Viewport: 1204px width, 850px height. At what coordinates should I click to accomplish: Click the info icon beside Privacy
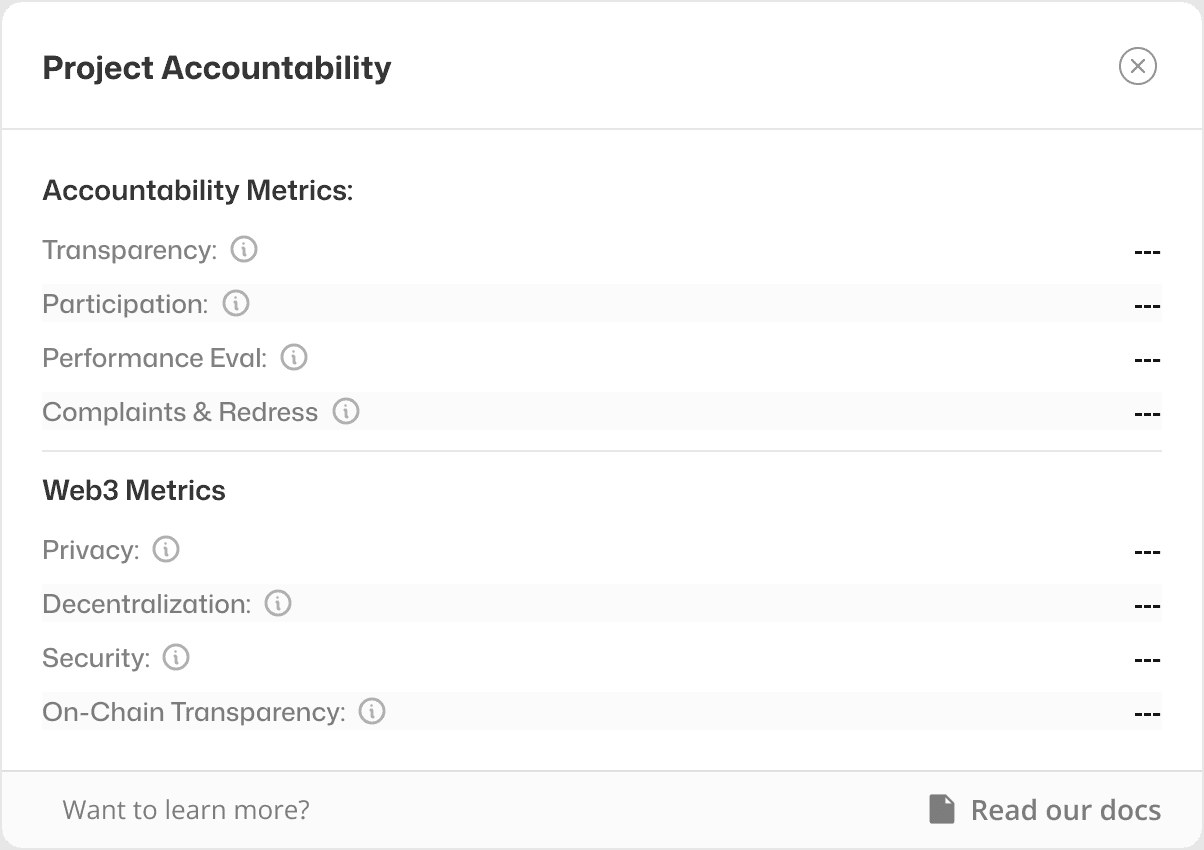166,549
